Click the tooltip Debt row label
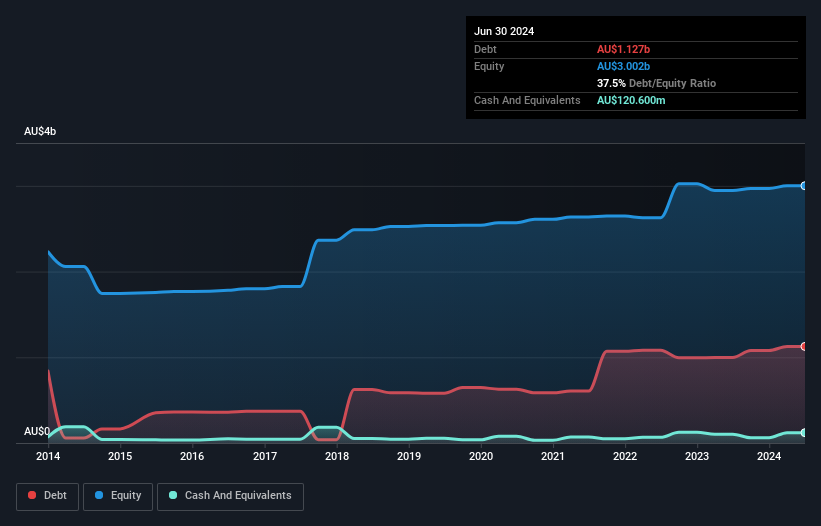821x526 pixels. pos(485,49)
